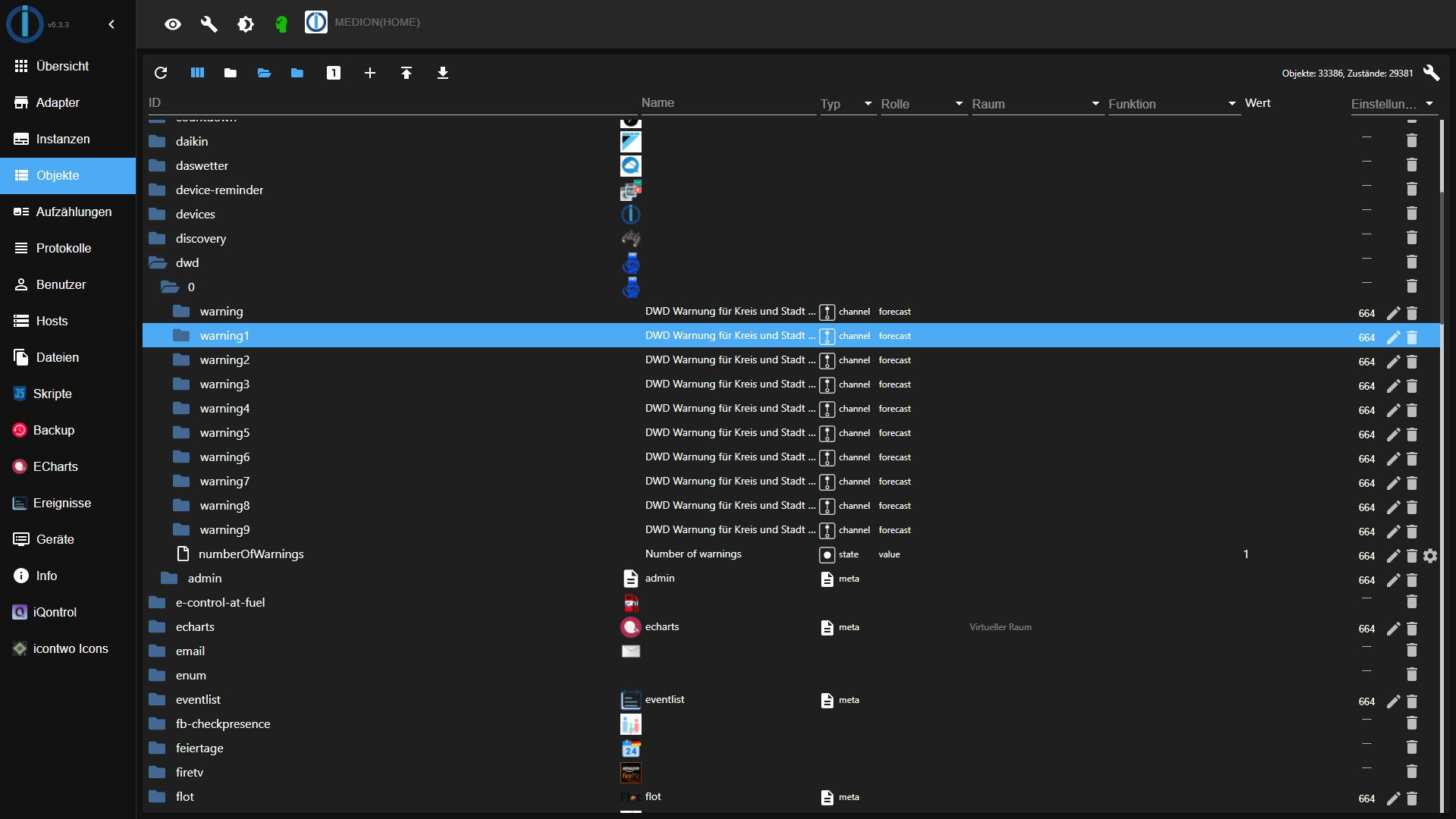Screen dimensions: 1456x819
Task: Select the e-control-at-fuel folder row
Action: coord(791,602)
